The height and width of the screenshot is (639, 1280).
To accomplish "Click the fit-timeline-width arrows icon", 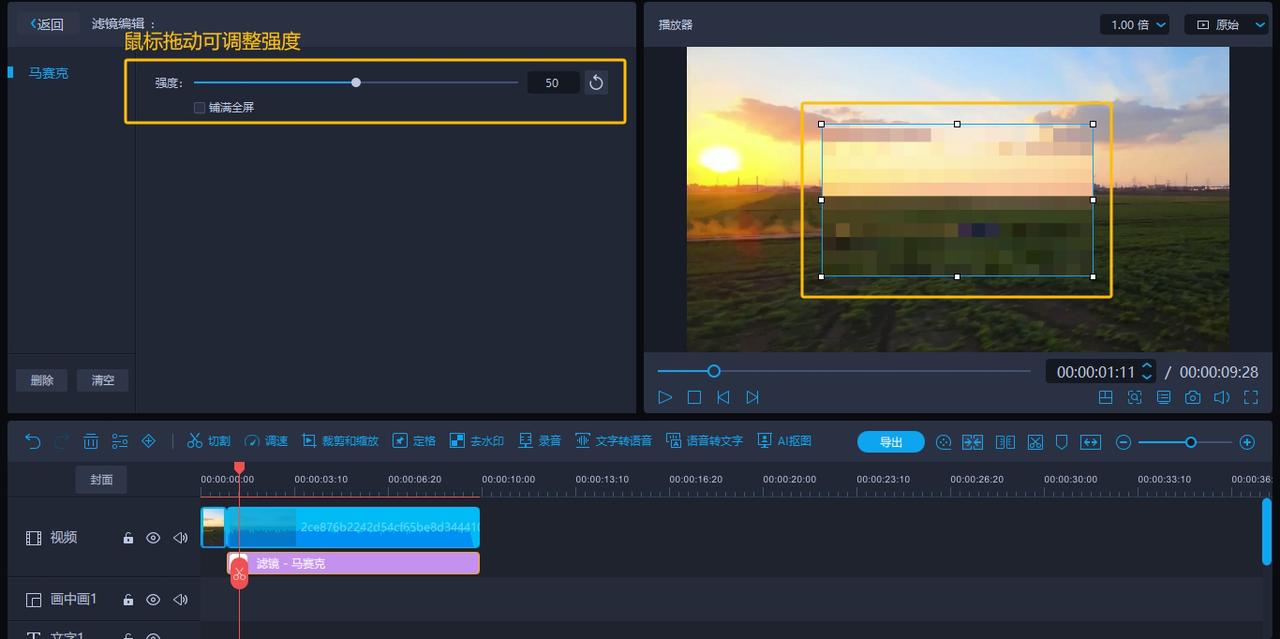I will 1090,442.
